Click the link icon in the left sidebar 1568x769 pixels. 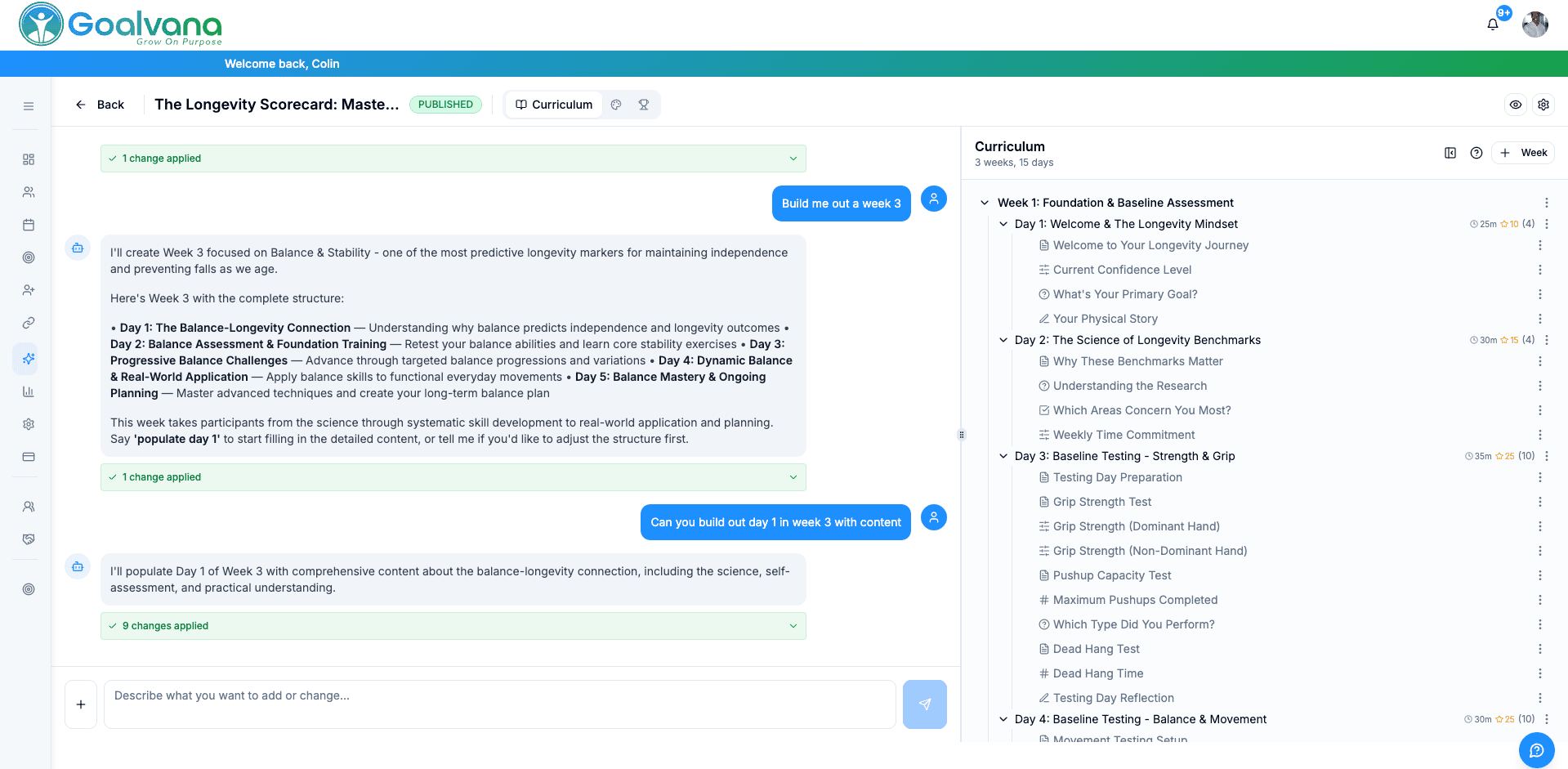pos(28,323)
